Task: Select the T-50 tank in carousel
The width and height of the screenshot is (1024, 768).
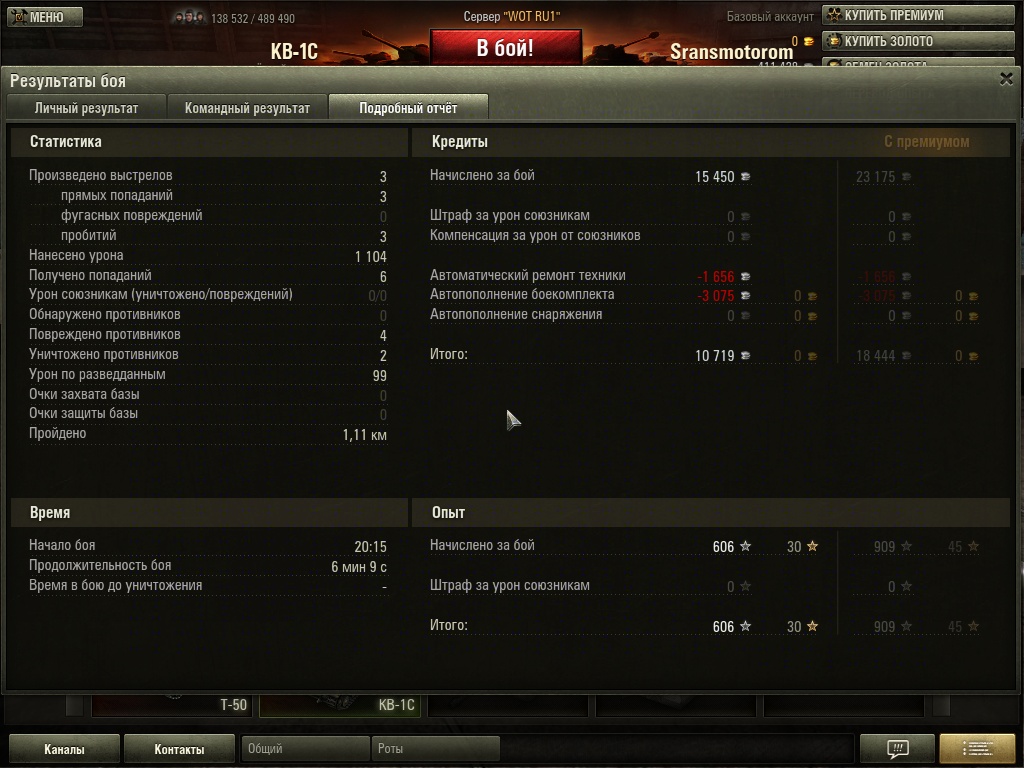Action: [x=171, y=705]
